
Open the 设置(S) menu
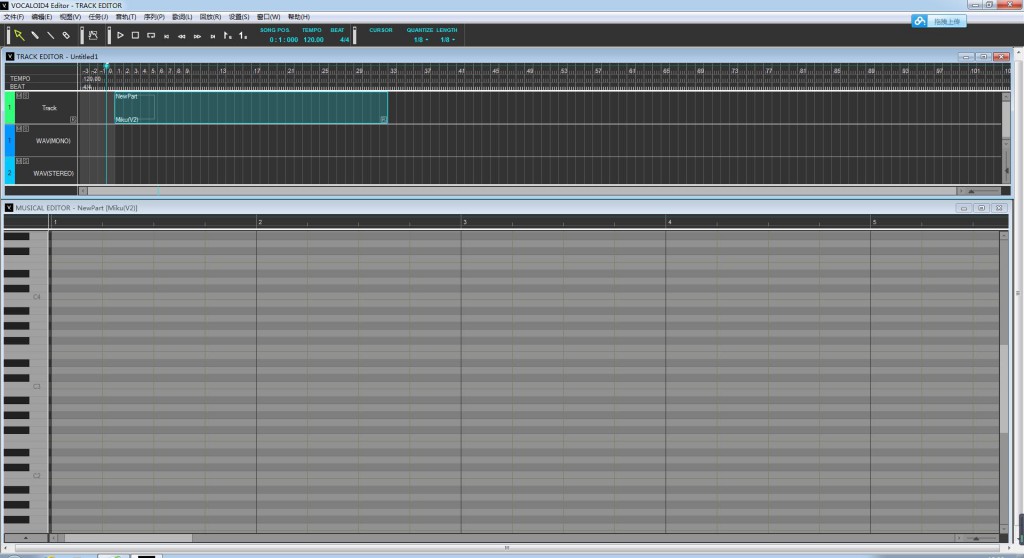[238, 17]
